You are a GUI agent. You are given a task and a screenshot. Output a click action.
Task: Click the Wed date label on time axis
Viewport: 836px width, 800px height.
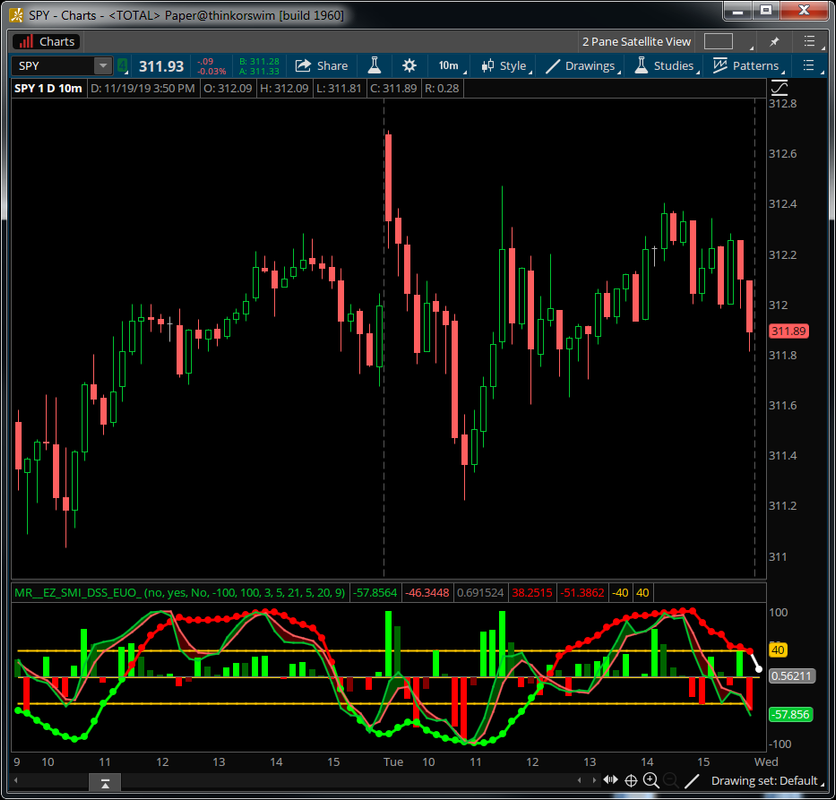pos(766,762)
